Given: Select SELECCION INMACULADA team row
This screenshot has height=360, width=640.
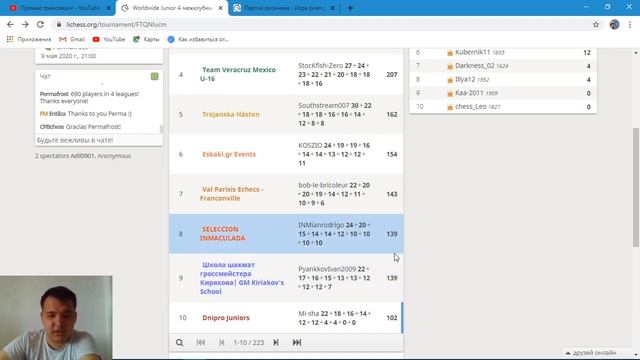Looking at the screenshot, I should [x=286, y=234].
